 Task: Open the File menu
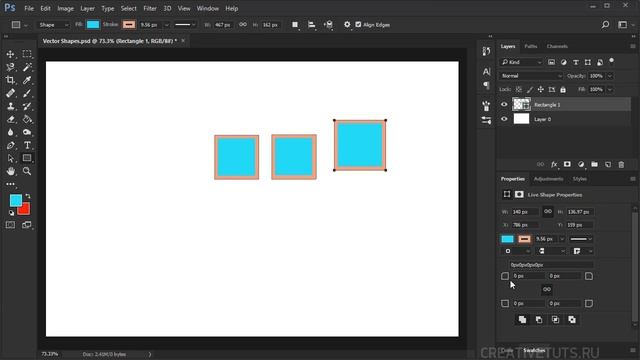pyautogui.click(x=29, y=8)
